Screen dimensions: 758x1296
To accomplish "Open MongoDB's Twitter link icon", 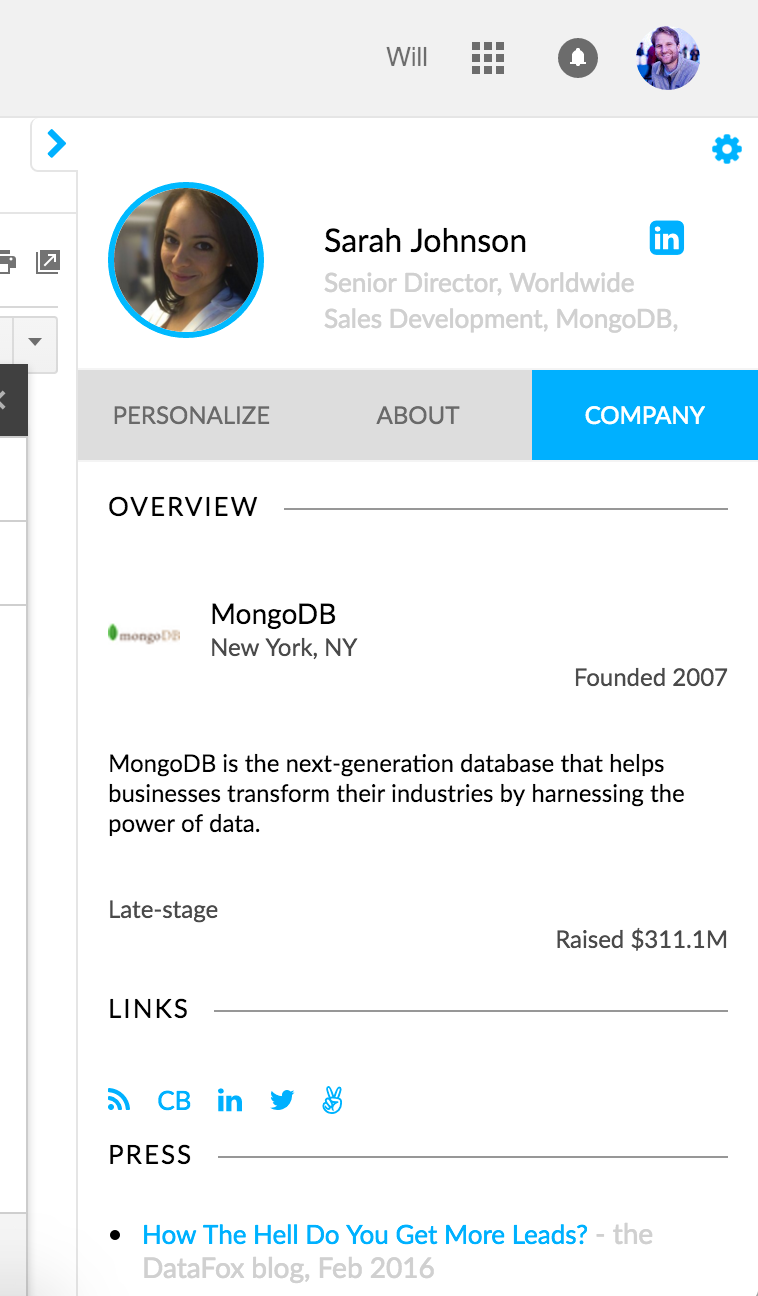I will 282,1101.
